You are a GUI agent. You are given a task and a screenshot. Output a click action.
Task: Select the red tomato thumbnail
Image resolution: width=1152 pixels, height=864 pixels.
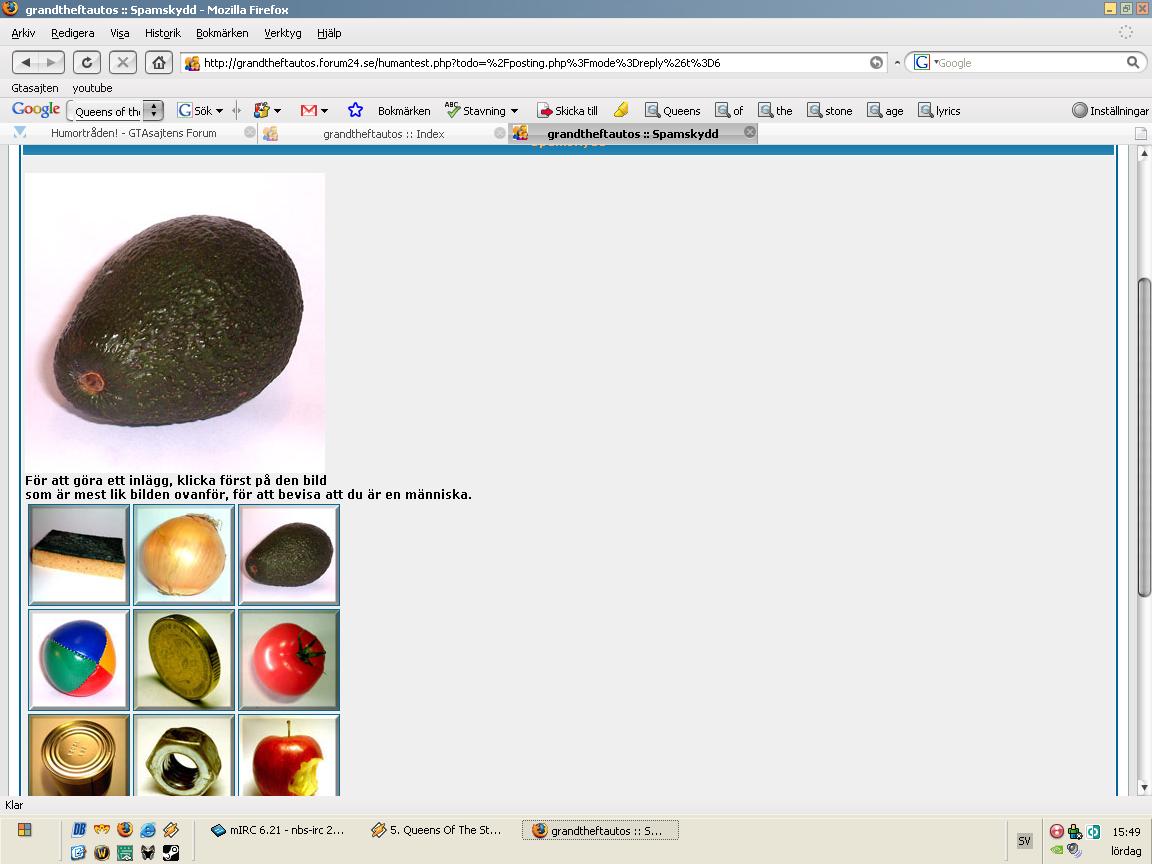click(x=289, y=660)
